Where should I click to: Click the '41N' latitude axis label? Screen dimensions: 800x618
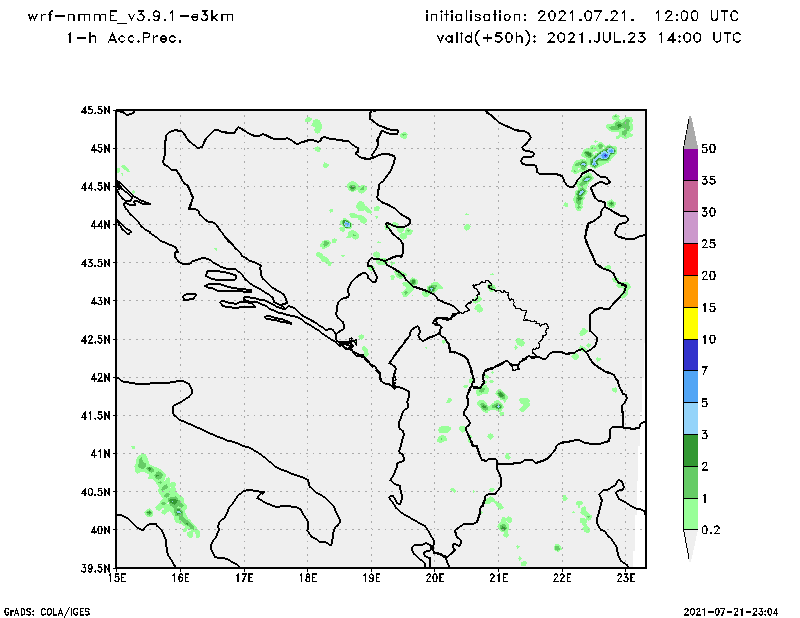[101, 453]
